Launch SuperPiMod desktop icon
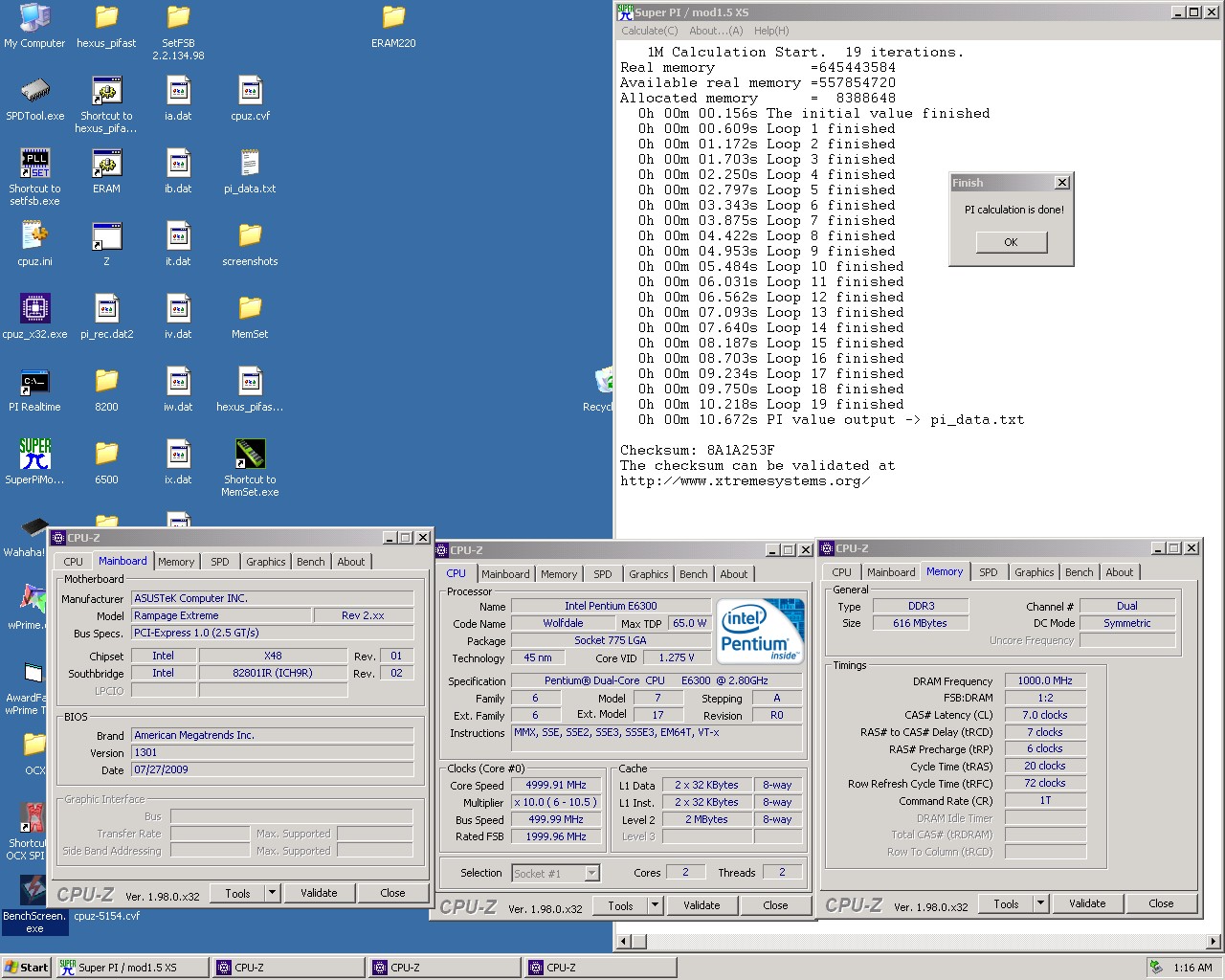Image resolution: width=1225 pixels, height=980 pixels. pos(35,463)
